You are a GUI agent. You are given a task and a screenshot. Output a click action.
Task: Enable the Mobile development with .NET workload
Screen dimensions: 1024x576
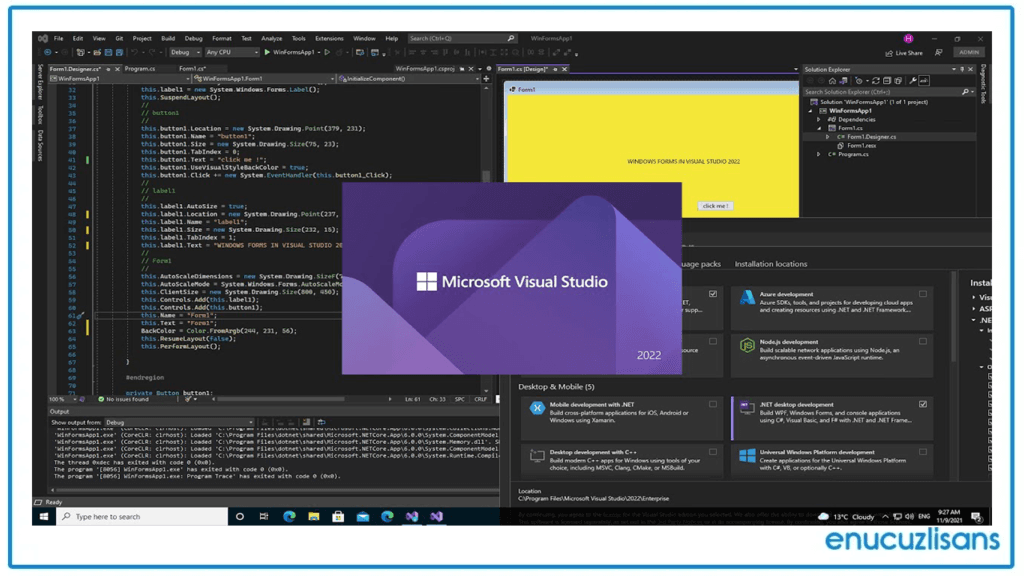click(x=713, y=404)
